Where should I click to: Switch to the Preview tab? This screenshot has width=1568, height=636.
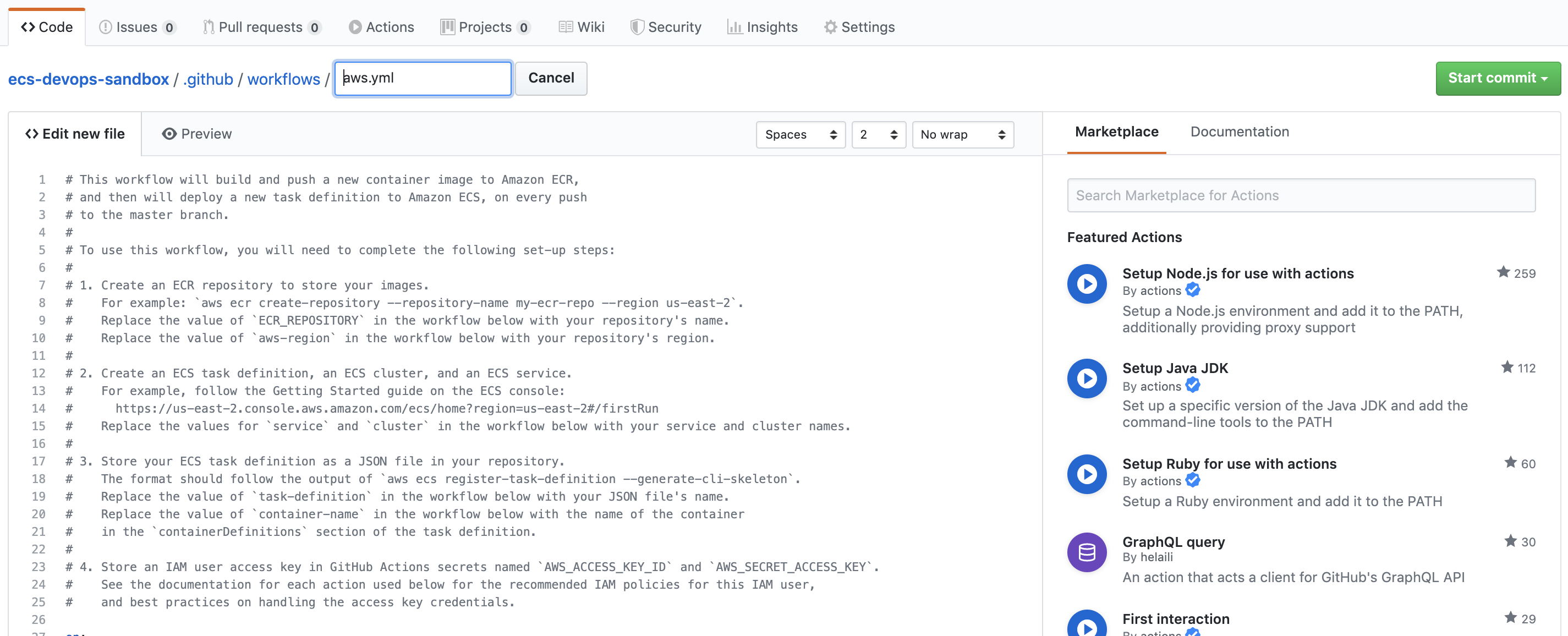coord(197,132)
